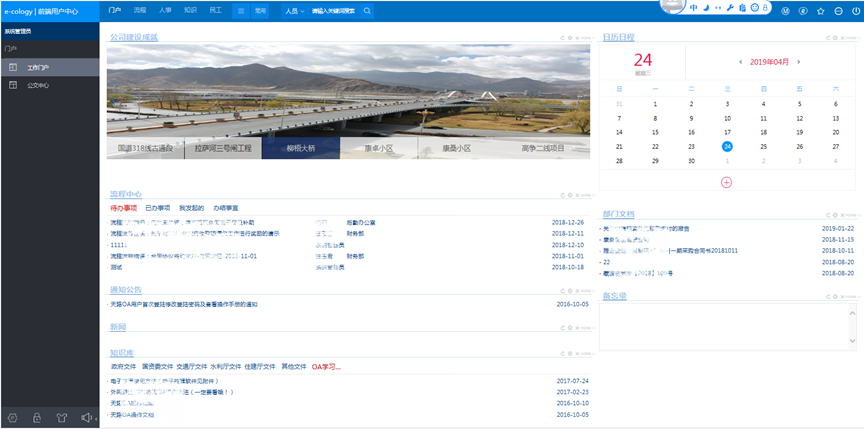Viewport: 864px width, 429px height.
Task: Click the shirt theme icon at sidebar bottom
Action: (62, 418)
